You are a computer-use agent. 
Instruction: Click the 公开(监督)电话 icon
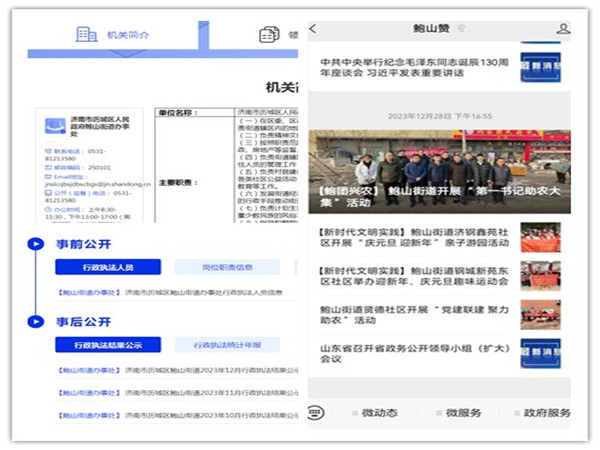tap(48, 193)
